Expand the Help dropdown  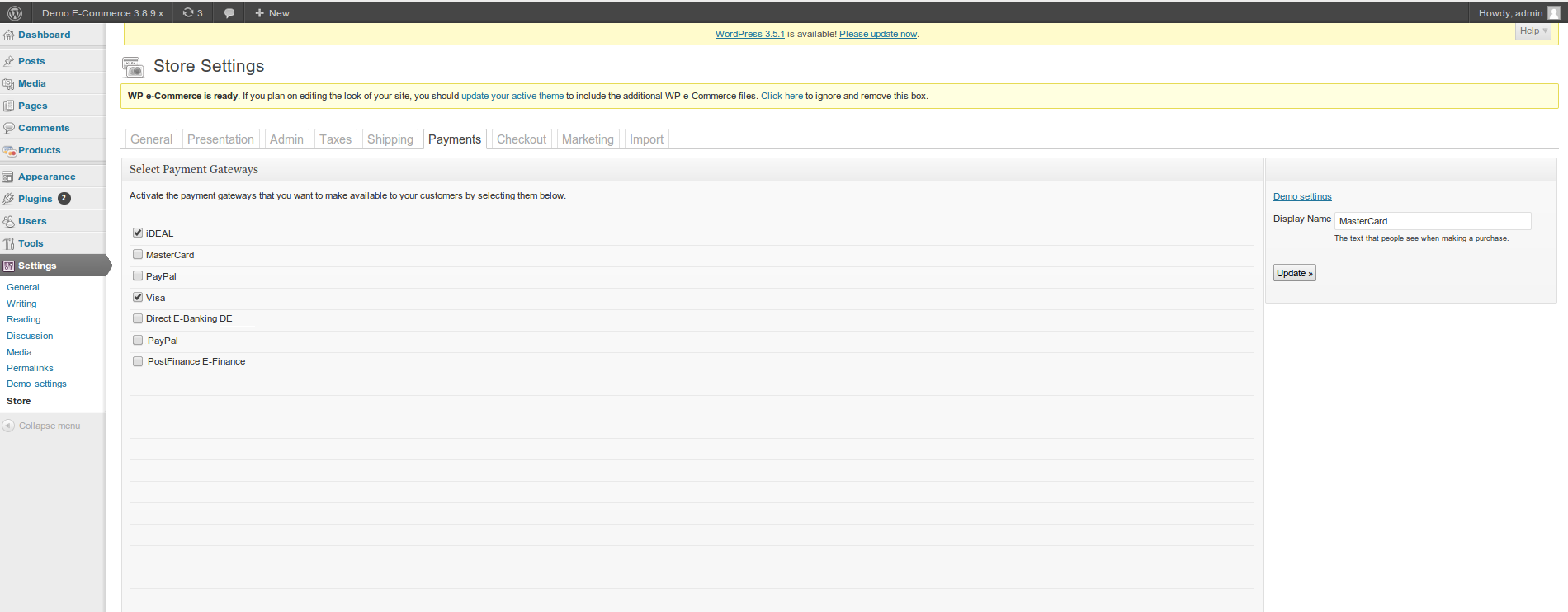click(x=1533, y=31)
